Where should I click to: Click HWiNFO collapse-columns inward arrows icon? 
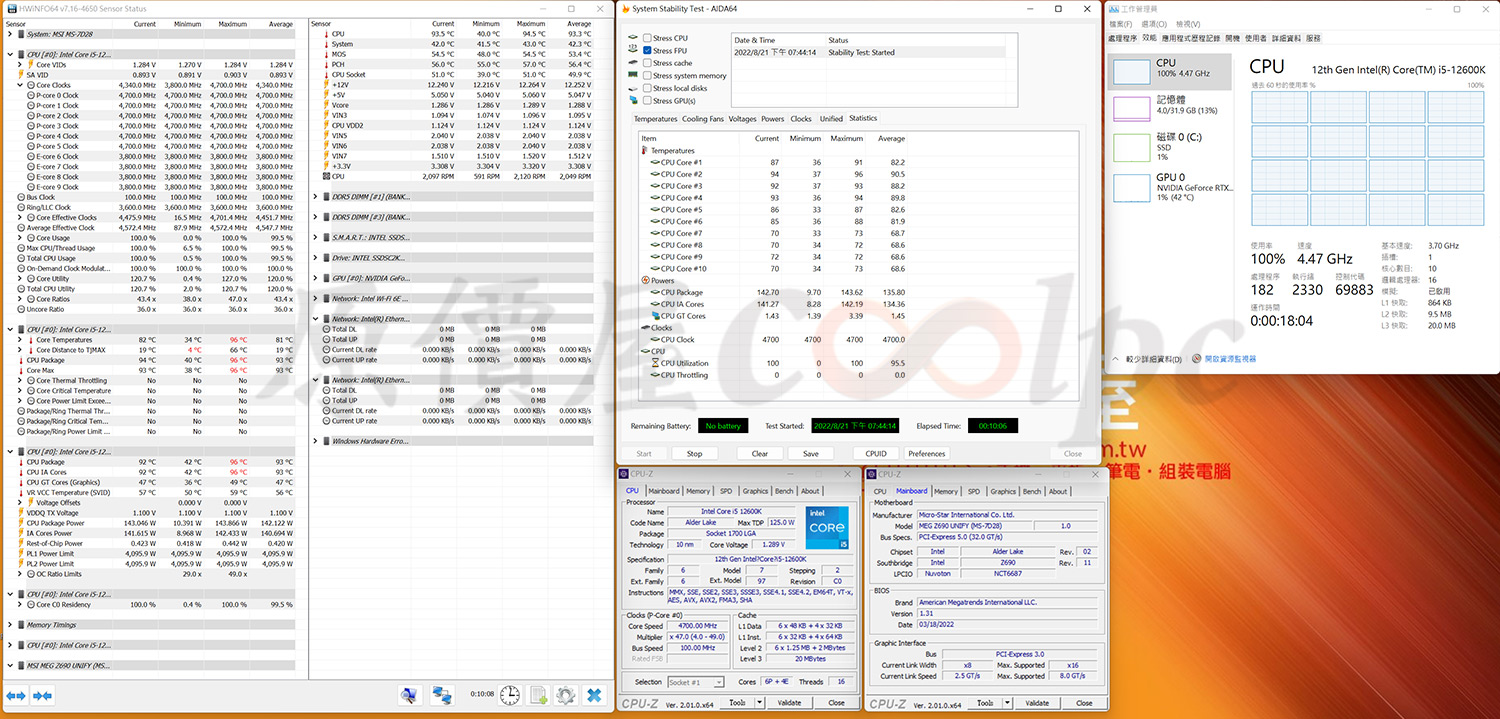tap(42, 695)
